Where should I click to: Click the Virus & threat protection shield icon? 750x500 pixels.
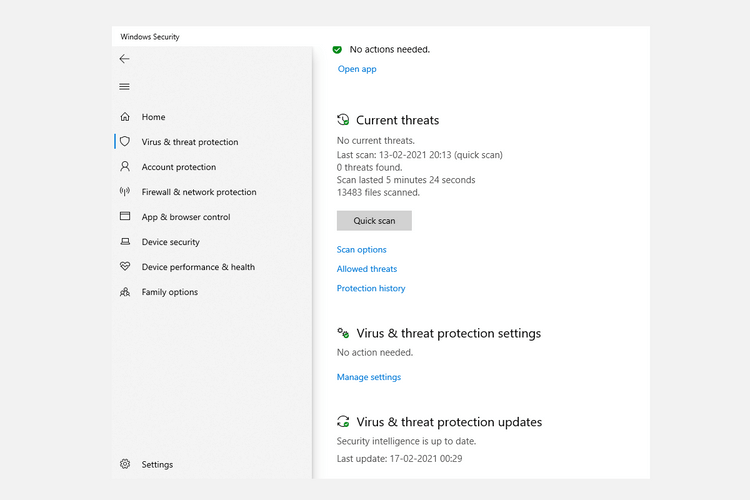click(125, 142)
